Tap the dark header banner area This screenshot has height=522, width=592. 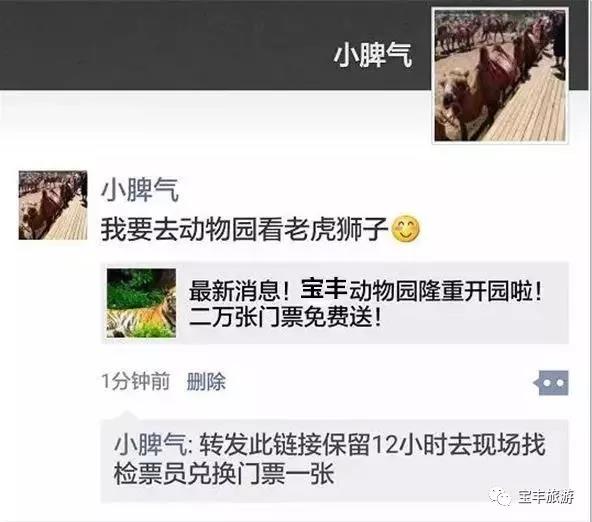coord(215,45)
